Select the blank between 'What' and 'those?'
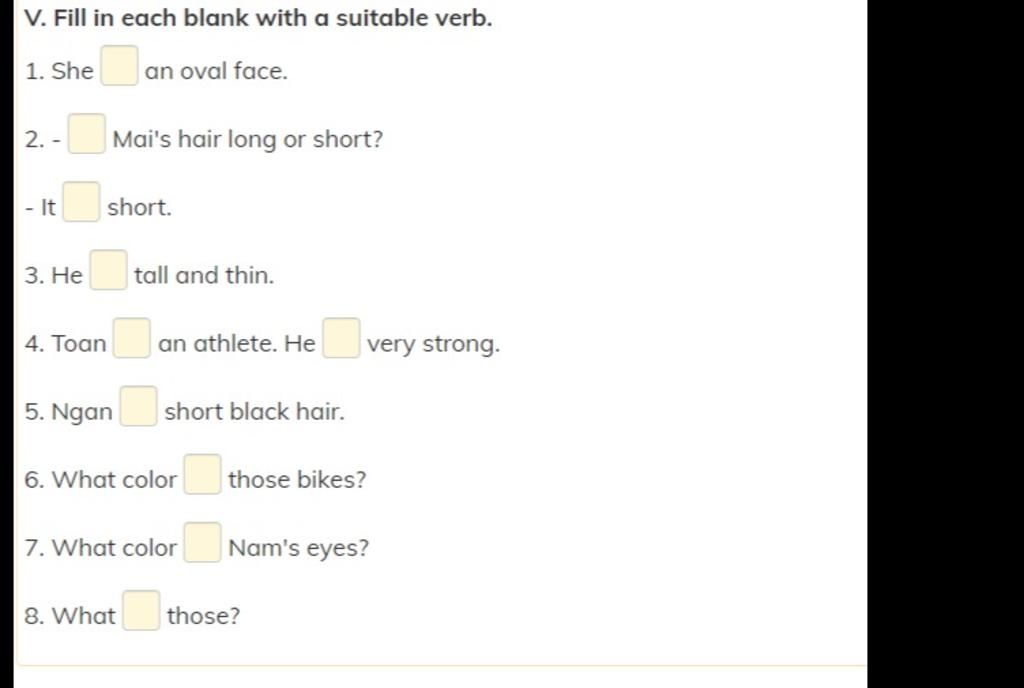1024x688 pixels. [x=142, y=610]
